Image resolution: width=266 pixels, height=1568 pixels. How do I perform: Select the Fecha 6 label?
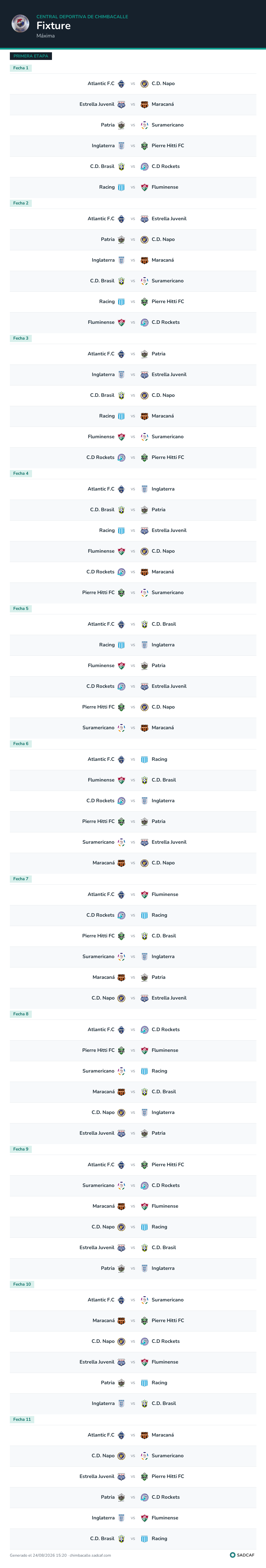[x=21, y=744]
